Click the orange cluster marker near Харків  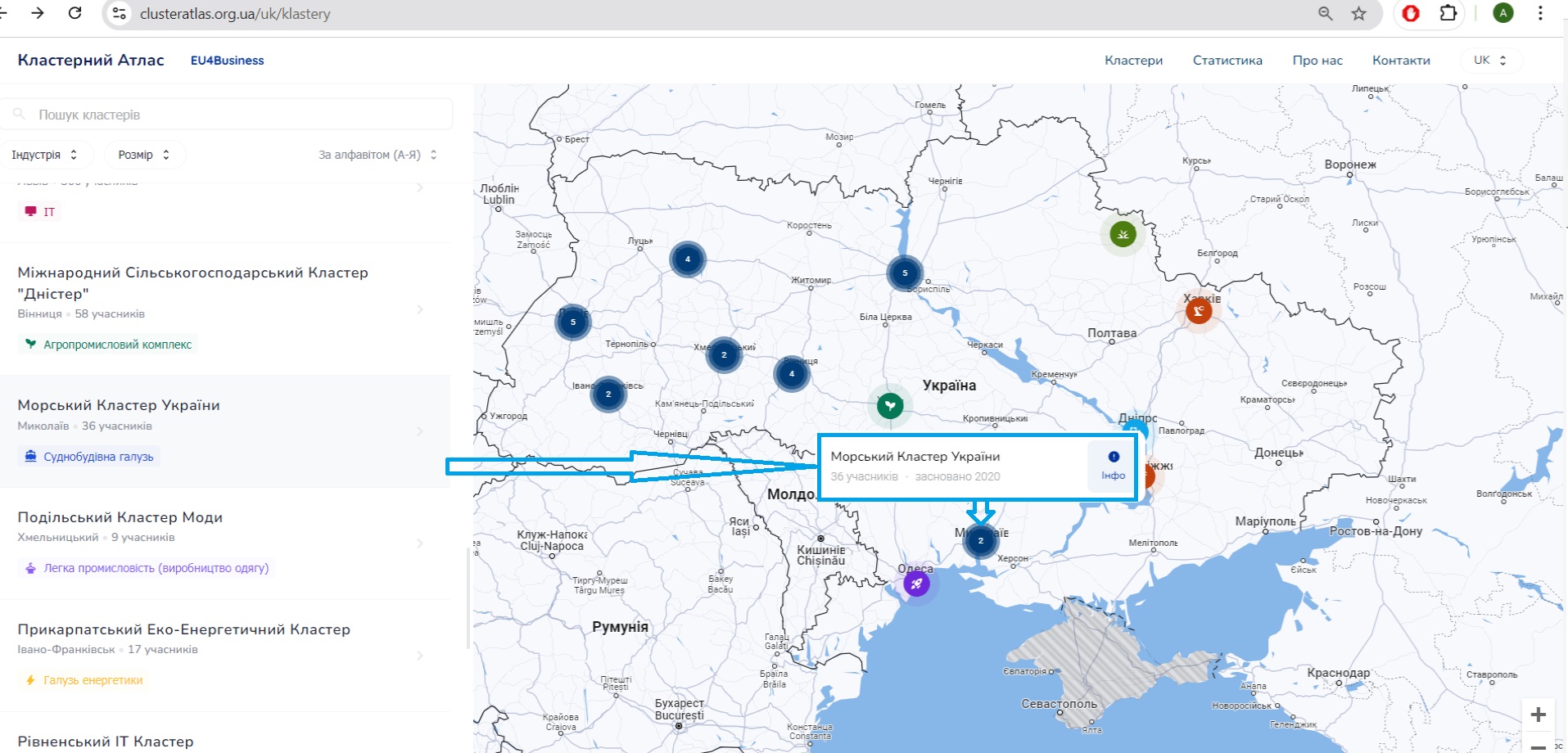(x=1199, y=311)
